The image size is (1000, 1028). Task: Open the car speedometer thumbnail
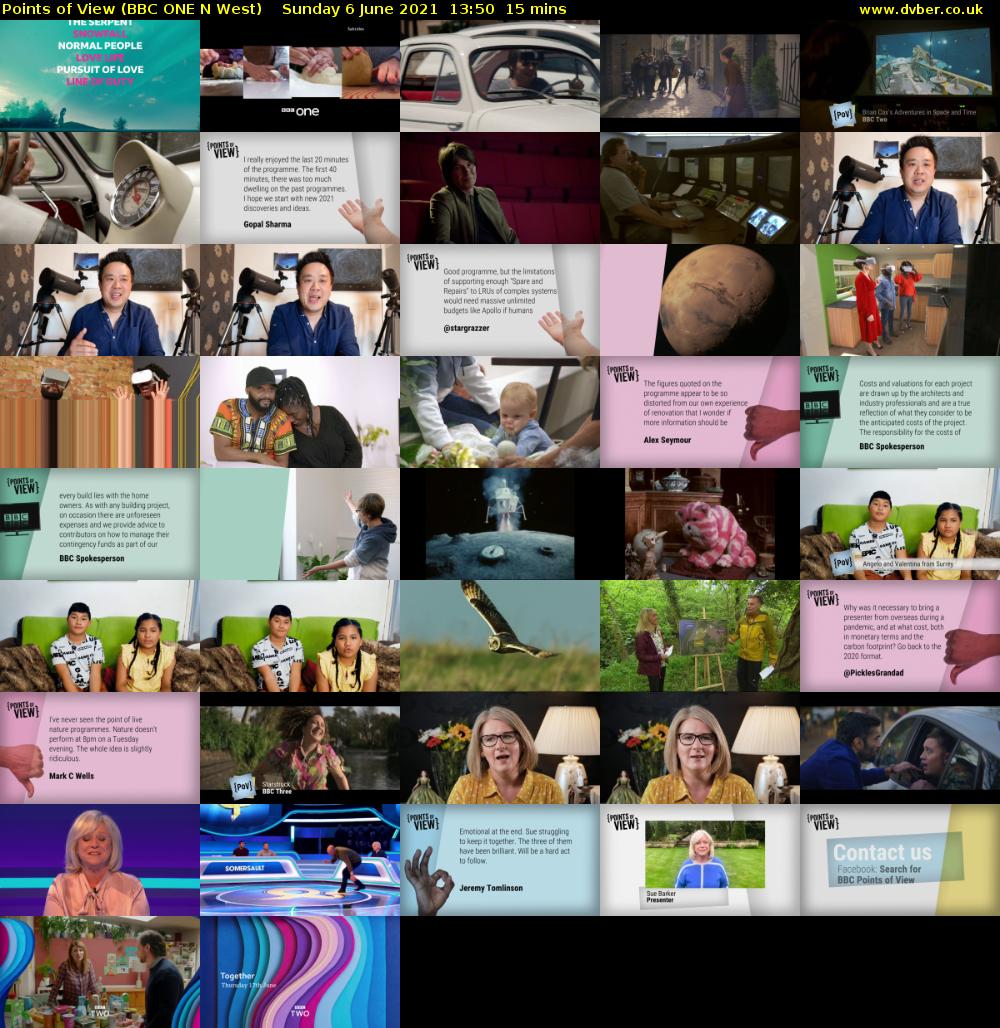[100, 188]
